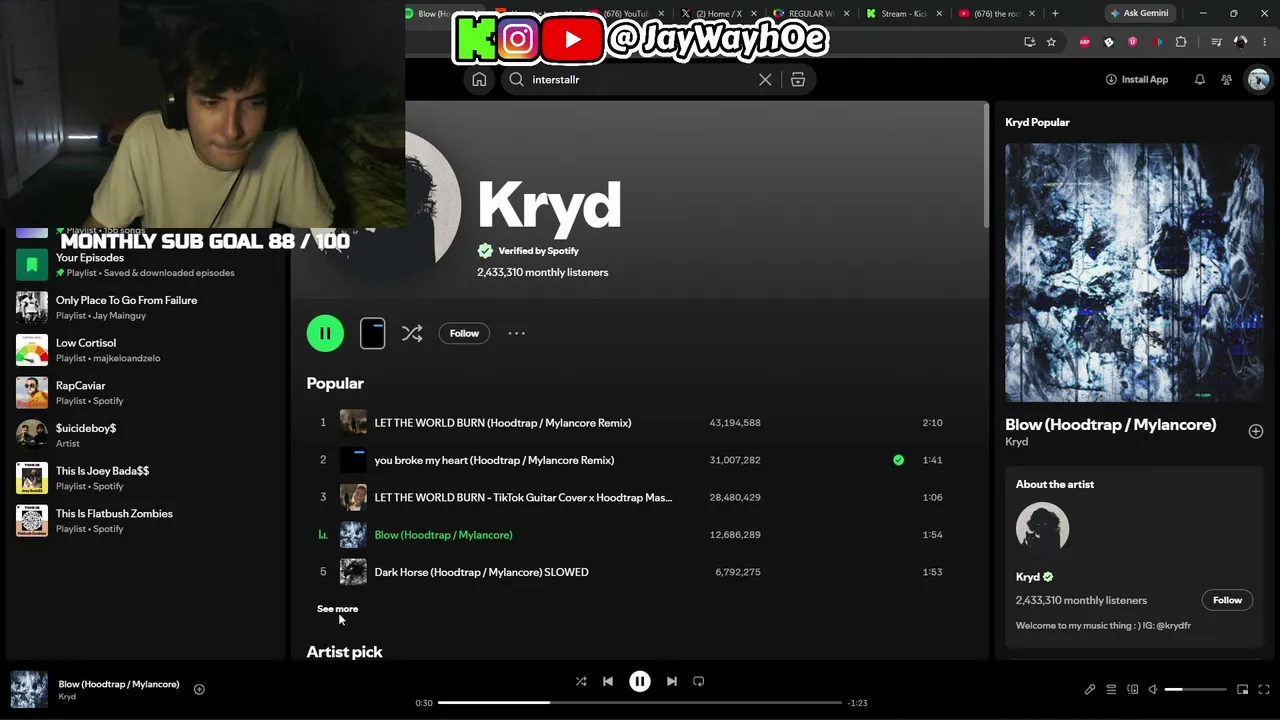Pause playback with the large green button

pos(325,333)
